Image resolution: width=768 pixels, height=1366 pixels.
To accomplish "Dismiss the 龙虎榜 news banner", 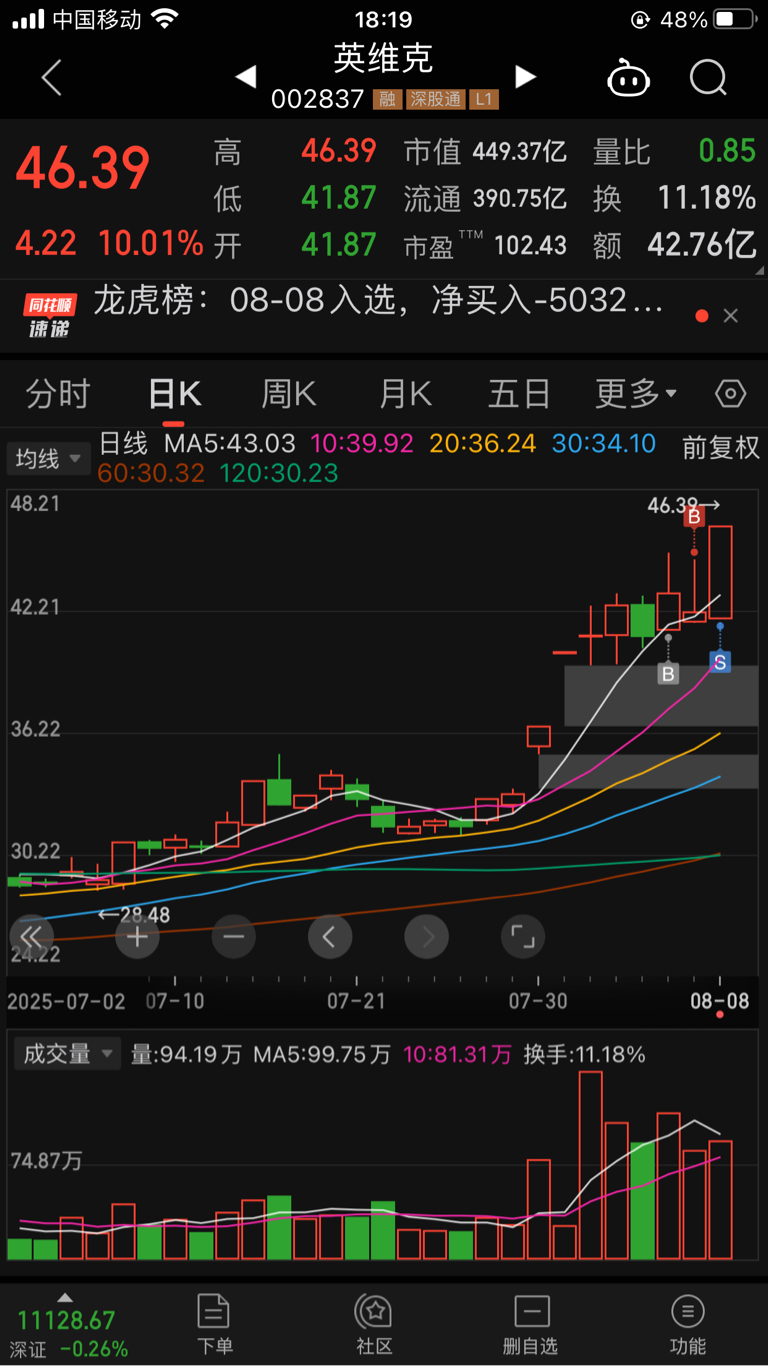I will click(731, 316).
